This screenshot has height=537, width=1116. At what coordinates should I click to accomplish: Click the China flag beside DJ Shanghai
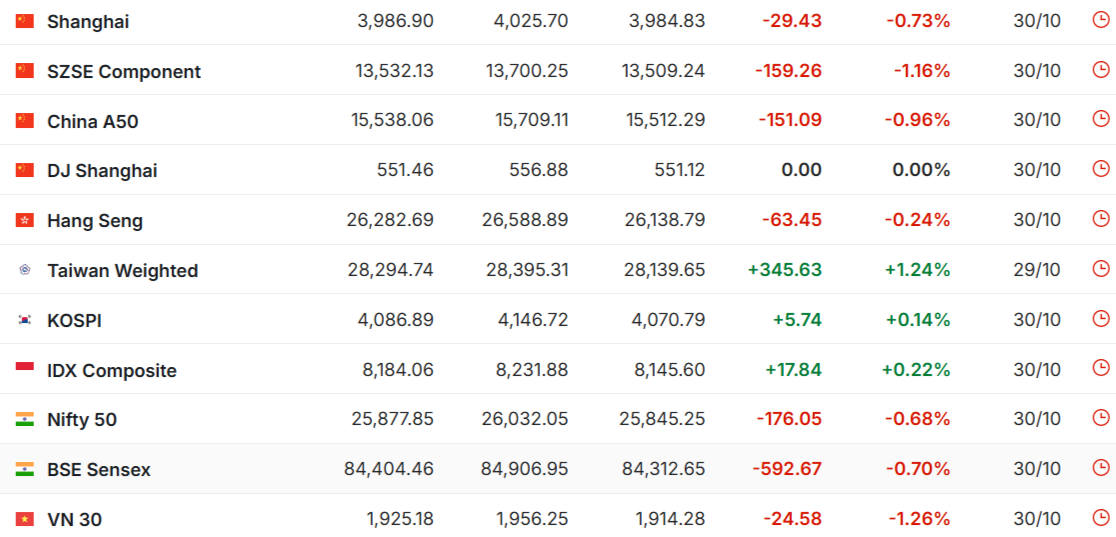click(x=25, y=170)
